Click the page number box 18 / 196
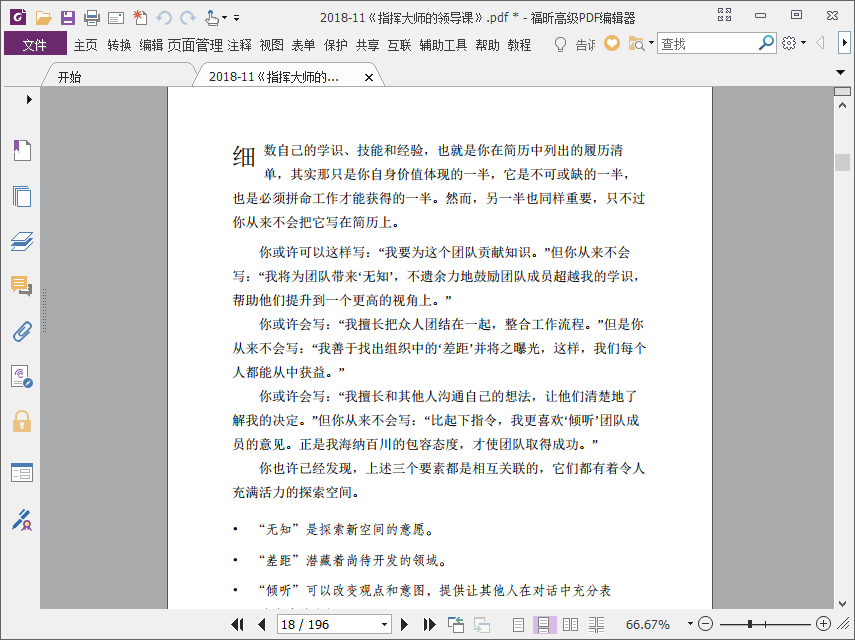This screenshot has width=855, height=640. coord(328,624)
